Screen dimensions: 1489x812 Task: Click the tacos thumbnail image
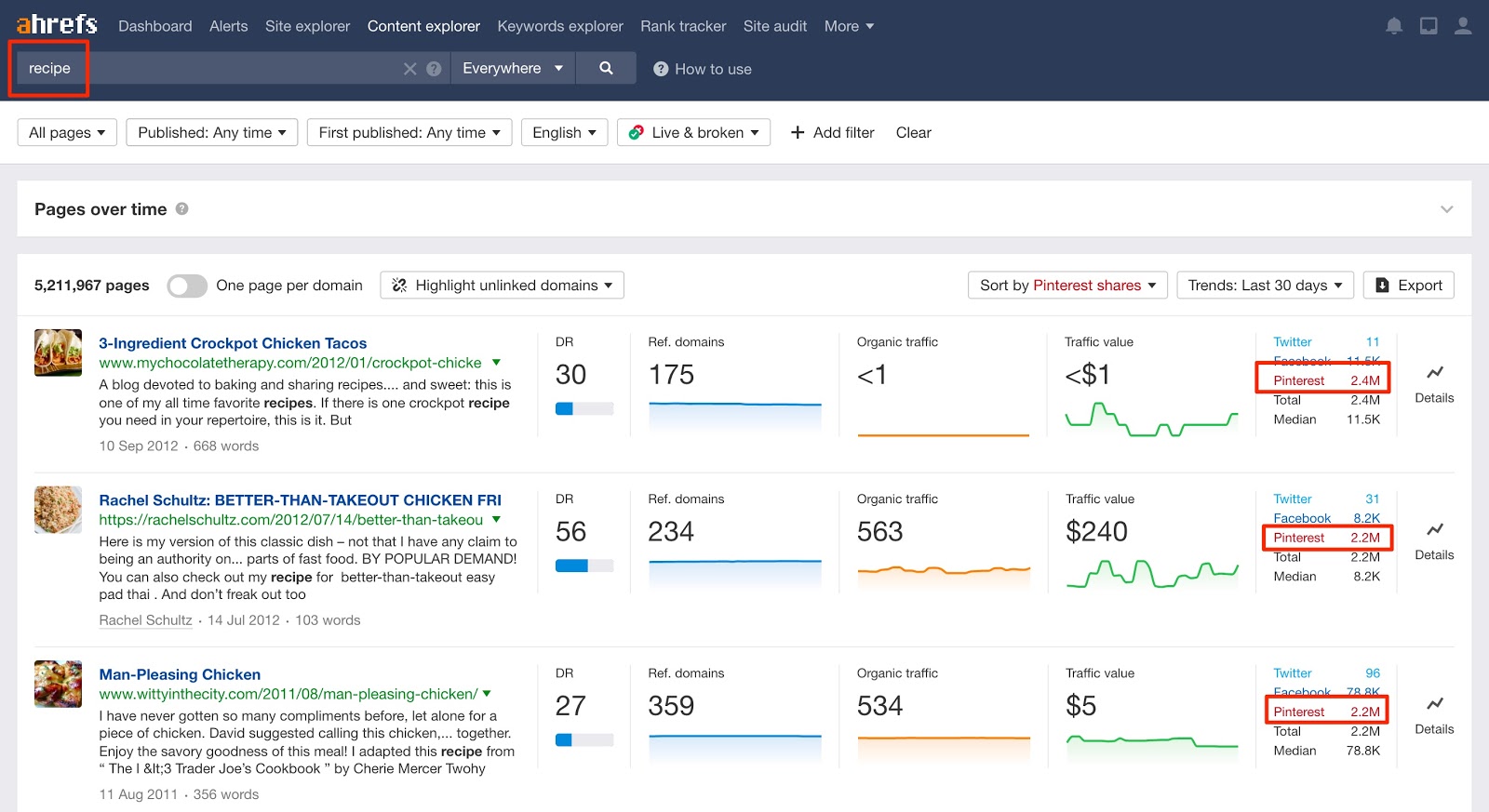click(x=59, y=353)
